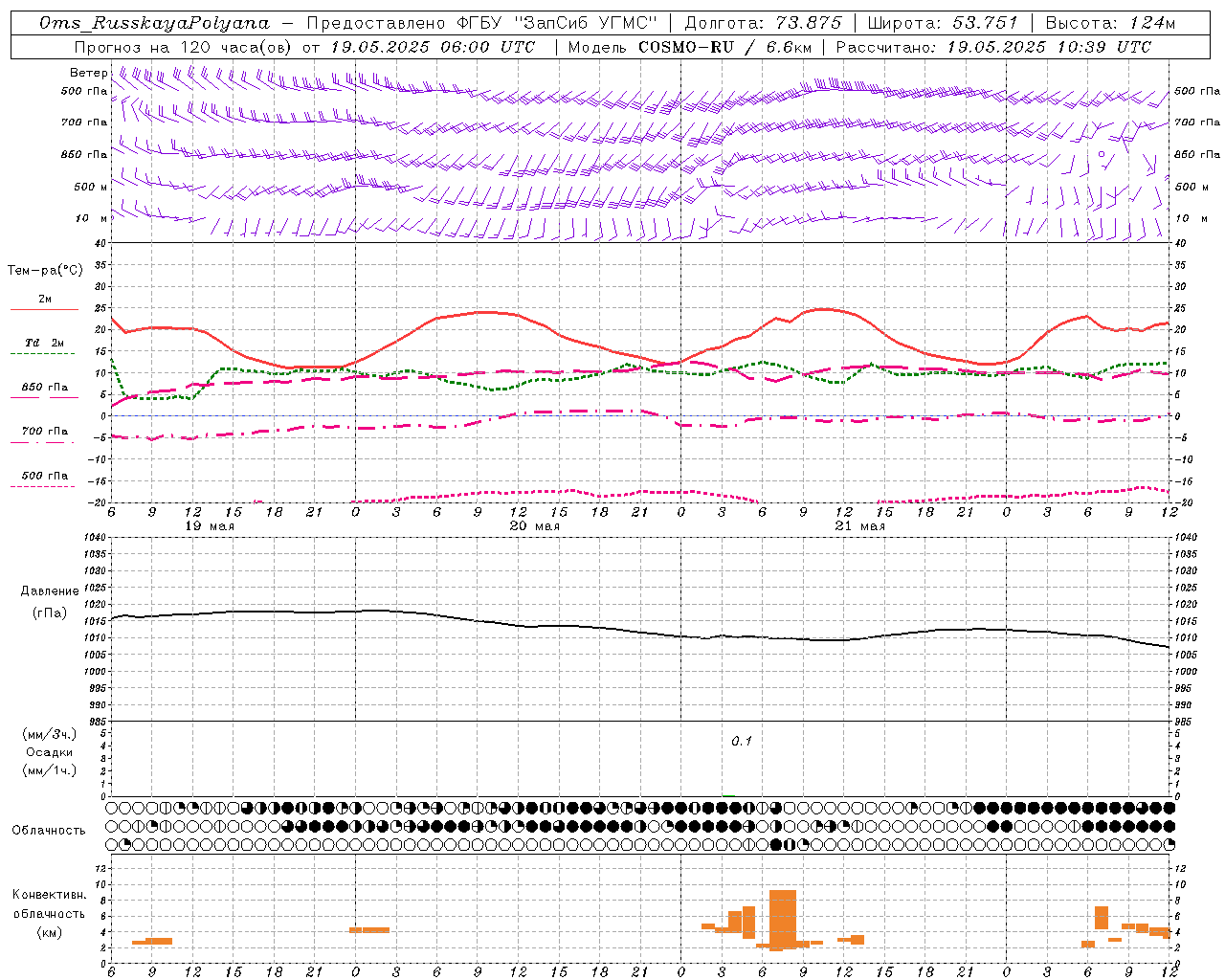Click the Ветер wind panel label
This screenshot has height=980, width=1225.
click(88, 73)
